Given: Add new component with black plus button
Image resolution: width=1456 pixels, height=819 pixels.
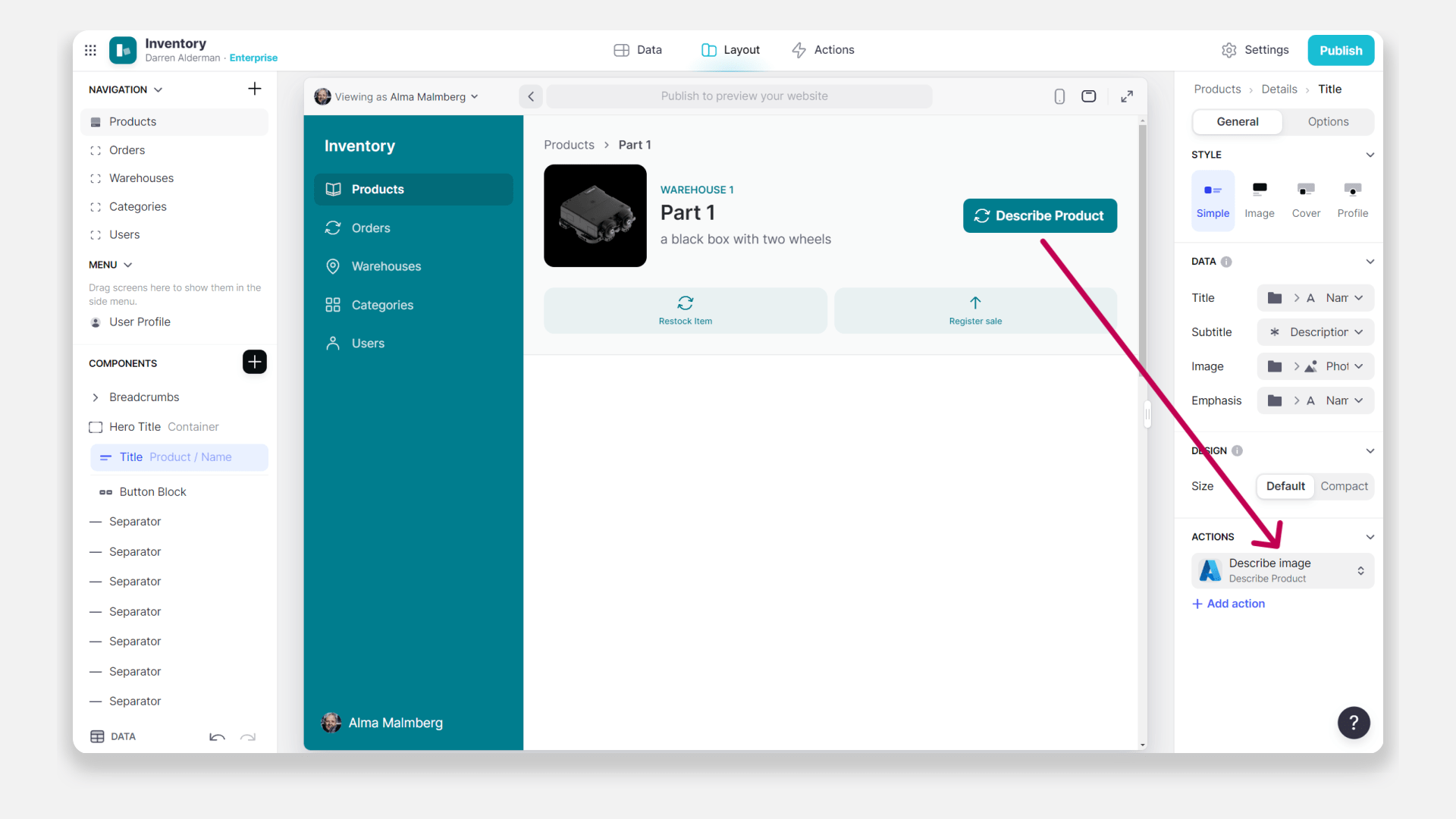Looking at the screenshot, I should point(255,362).
